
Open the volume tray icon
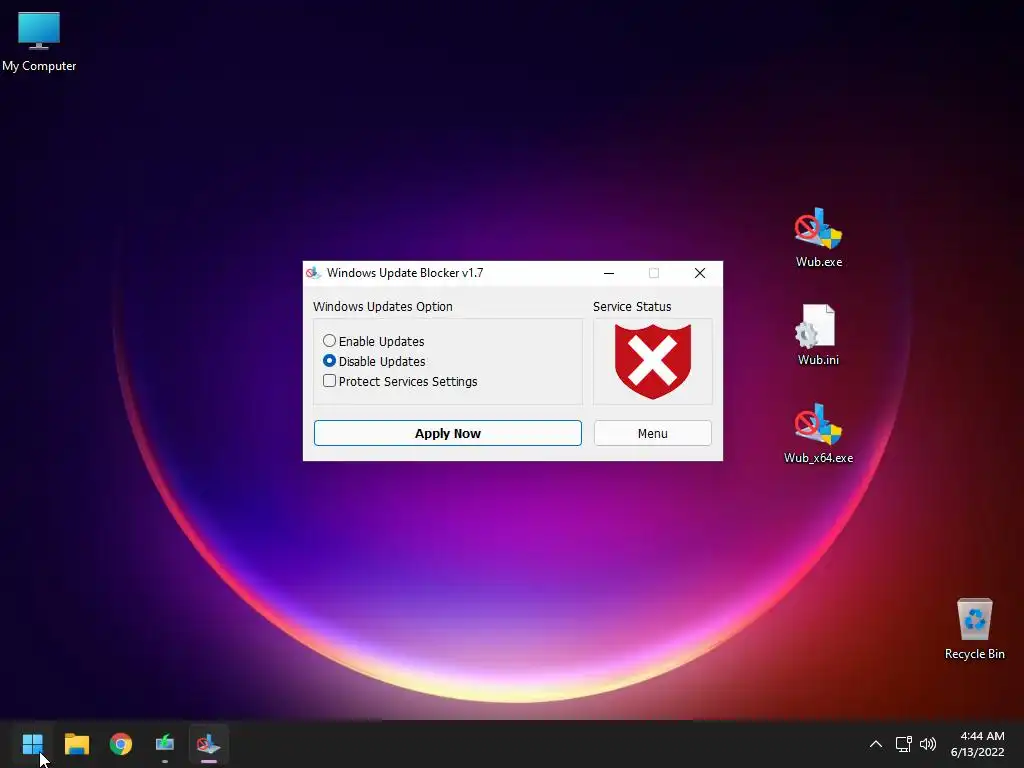927,744
